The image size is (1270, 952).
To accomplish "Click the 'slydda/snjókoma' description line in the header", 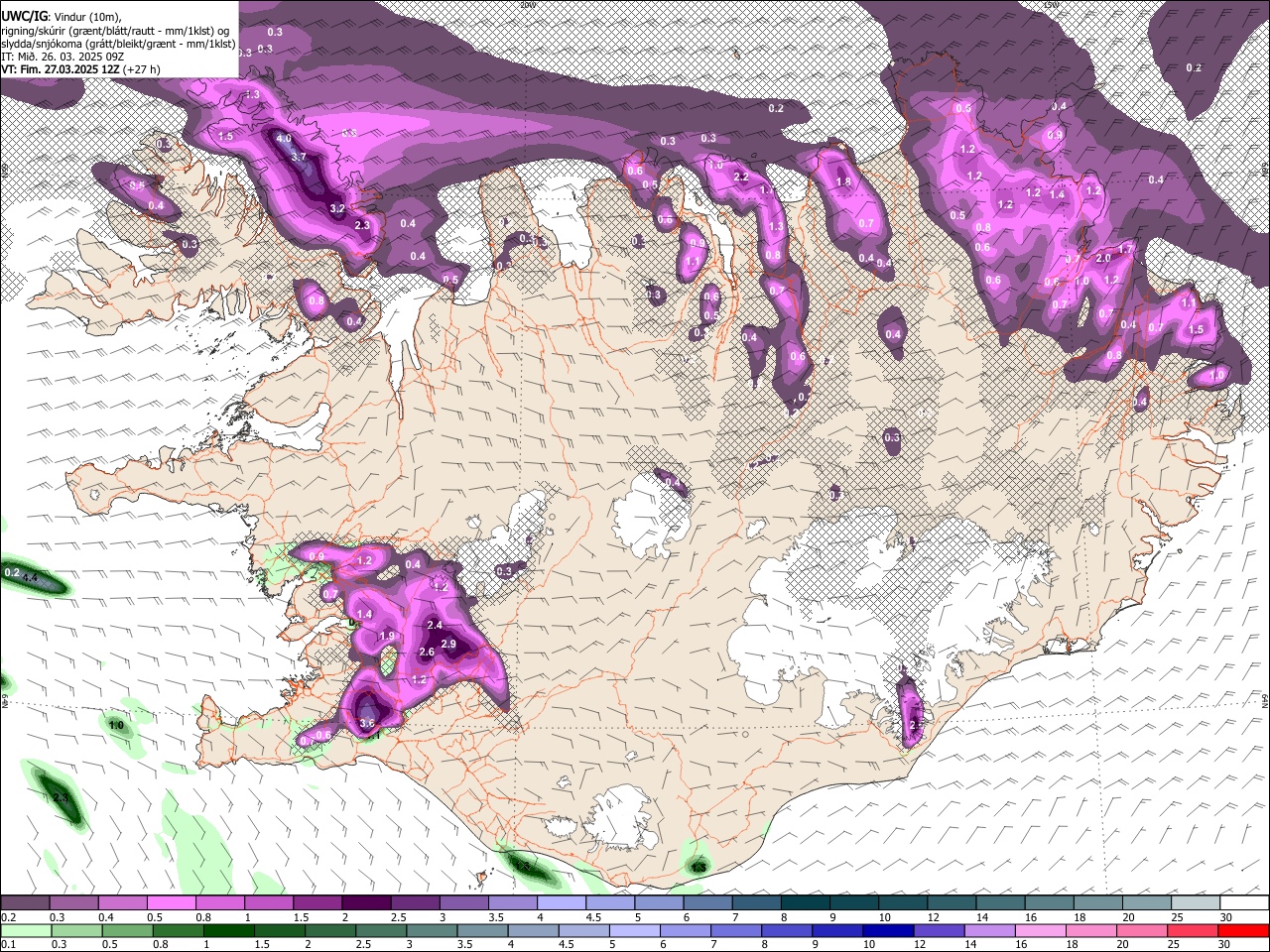I will (118, 44).
